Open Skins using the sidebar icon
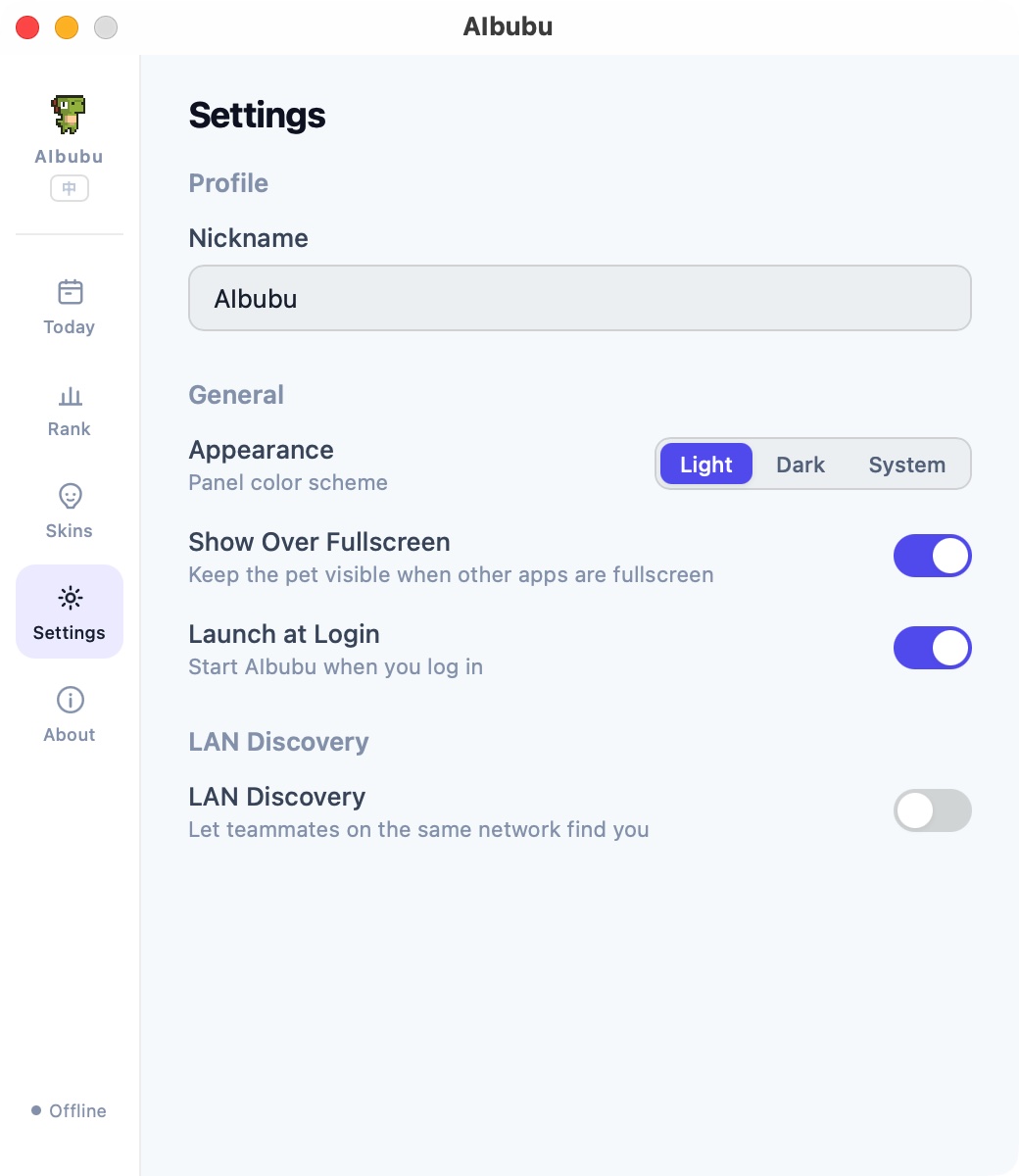The image size is (1019, 1176). click(x=69, y=496)
